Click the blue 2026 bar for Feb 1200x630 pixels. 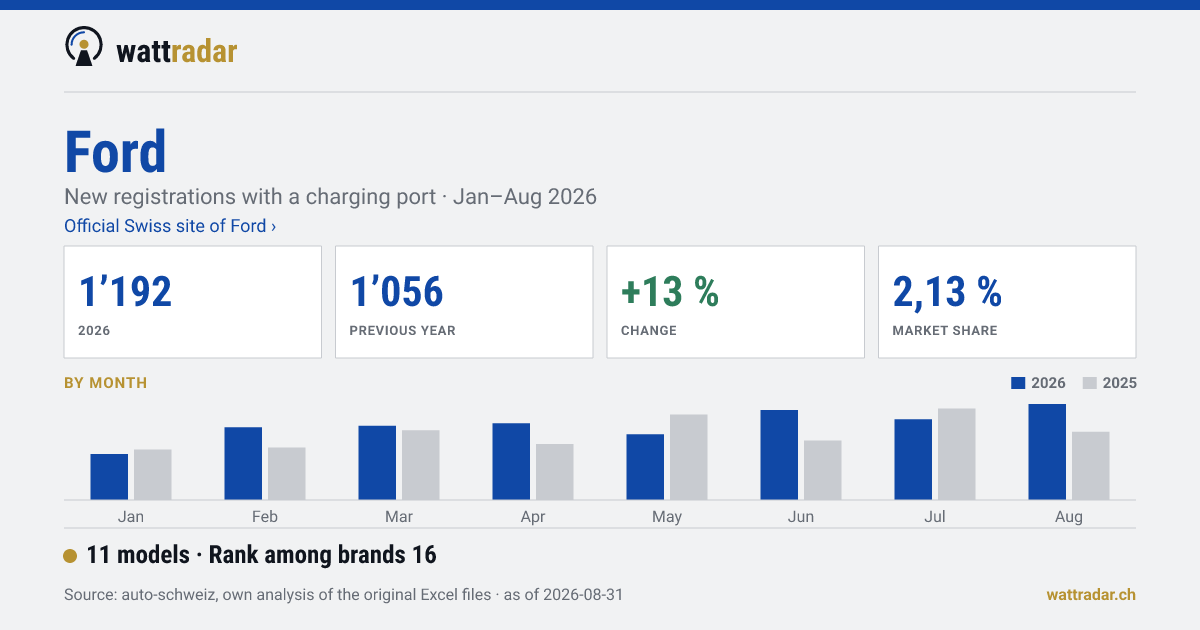243,464
